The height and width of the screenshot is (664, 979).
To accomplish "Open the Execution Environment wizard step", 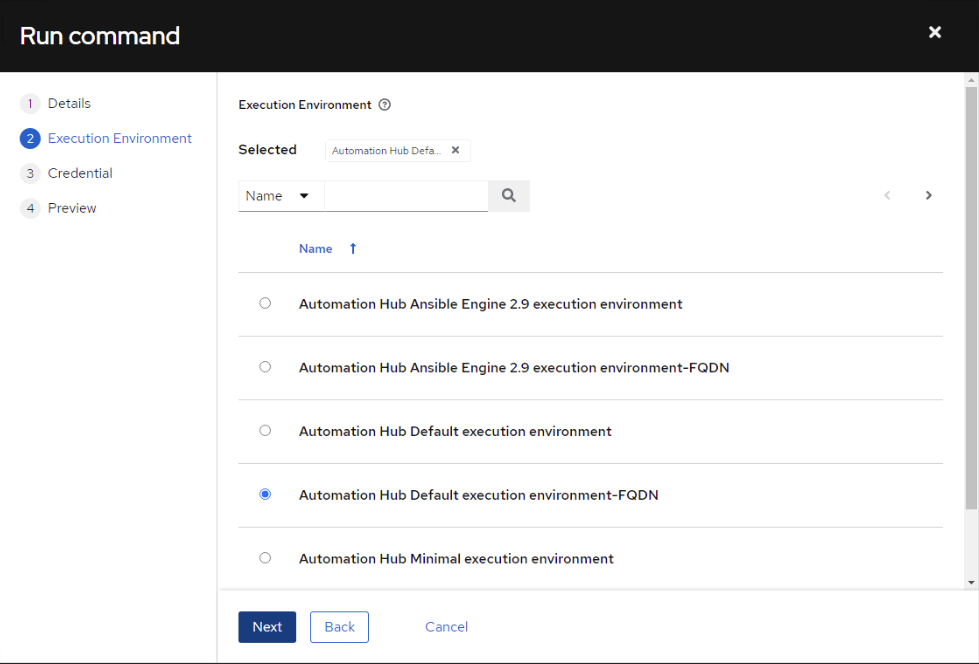I will 106,138.
